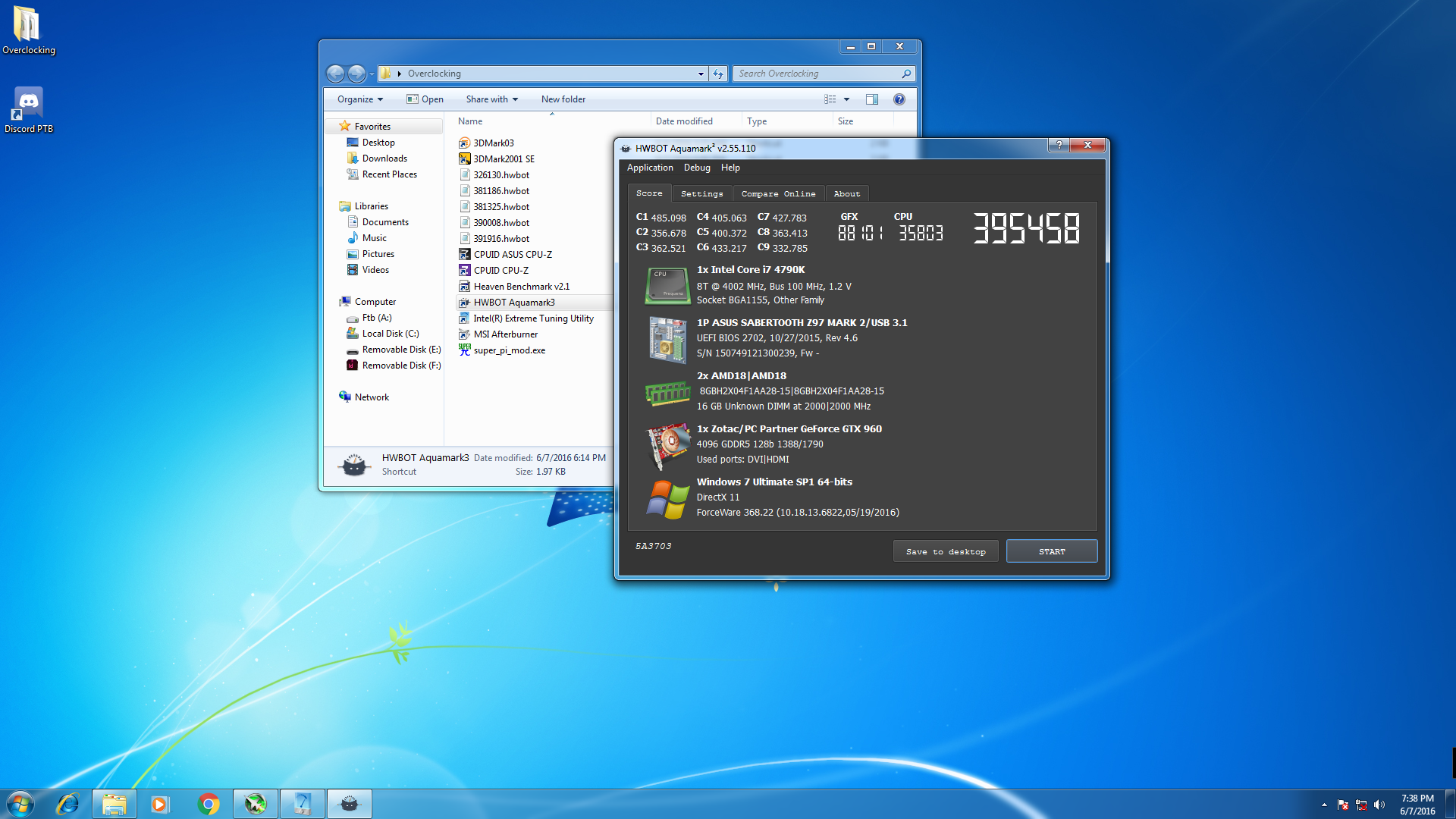
Task: Open Documents library in navigation pane
Action: (x=378, y=222)
